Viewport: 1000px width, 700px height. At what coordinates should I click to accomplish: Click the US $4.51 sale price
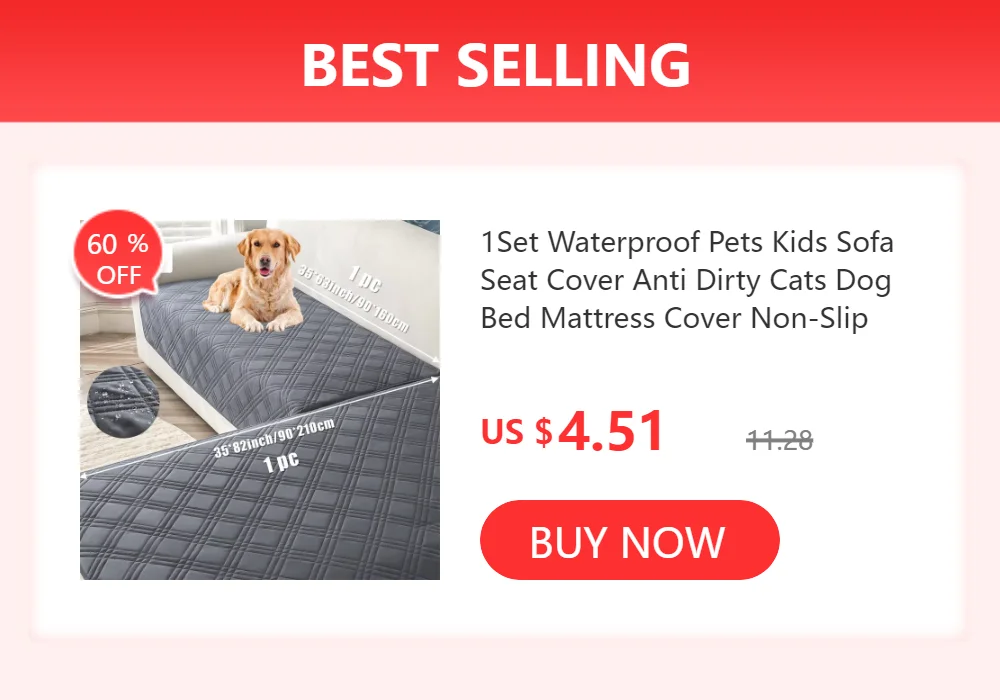coord(572,431)
